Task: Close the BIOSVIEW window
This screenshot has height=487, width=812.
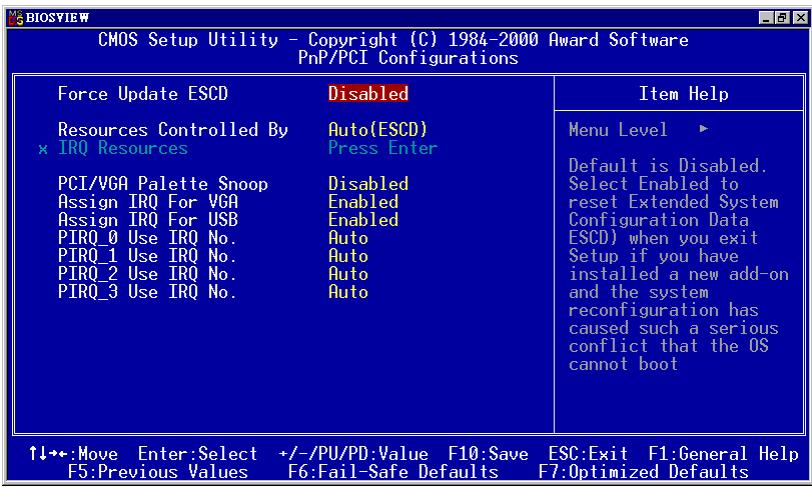Action: click(x=800, y=18)
